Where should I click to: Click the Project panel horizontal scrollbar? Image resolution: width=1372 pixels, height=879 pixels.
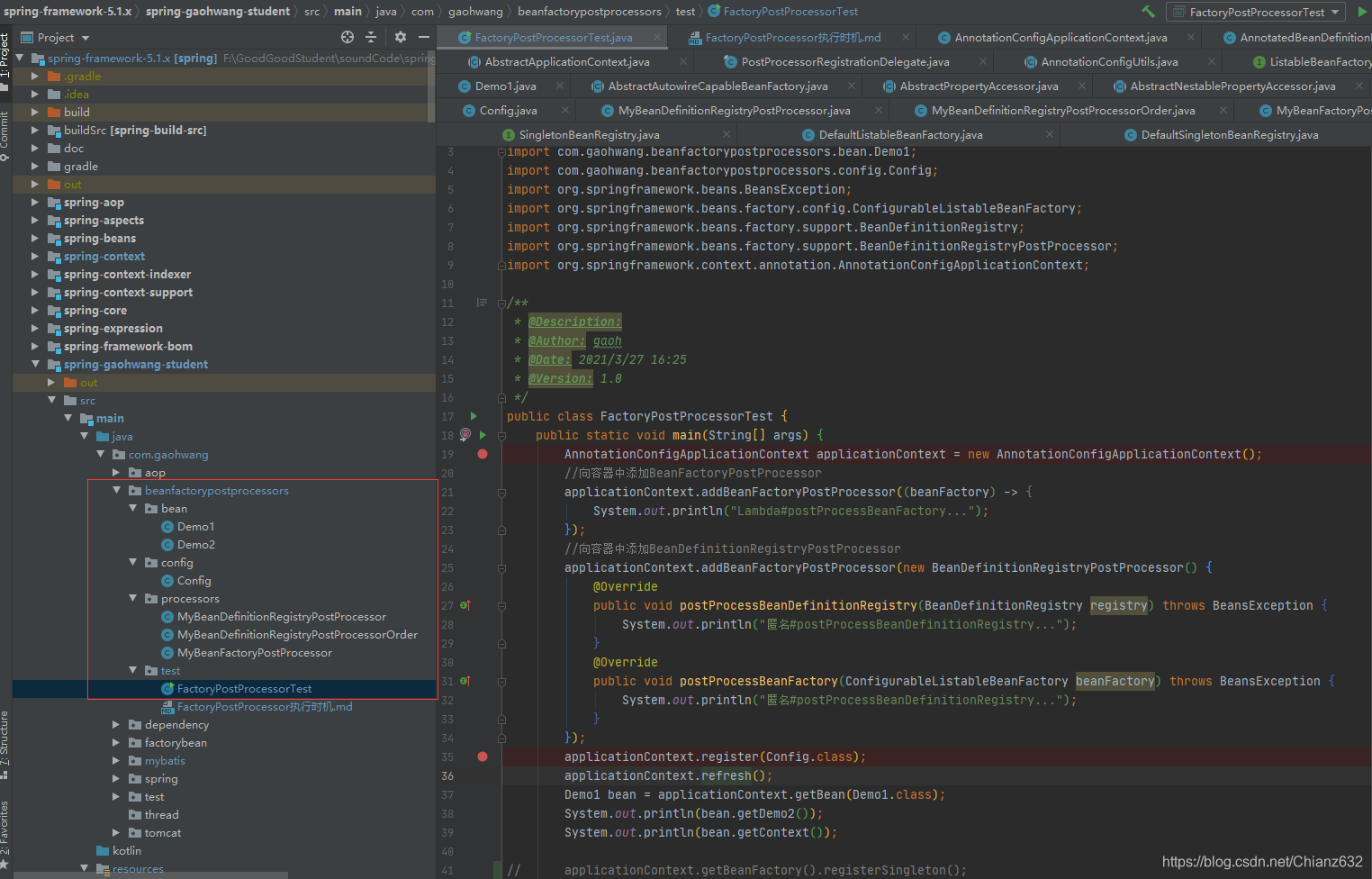click(149, 874)
